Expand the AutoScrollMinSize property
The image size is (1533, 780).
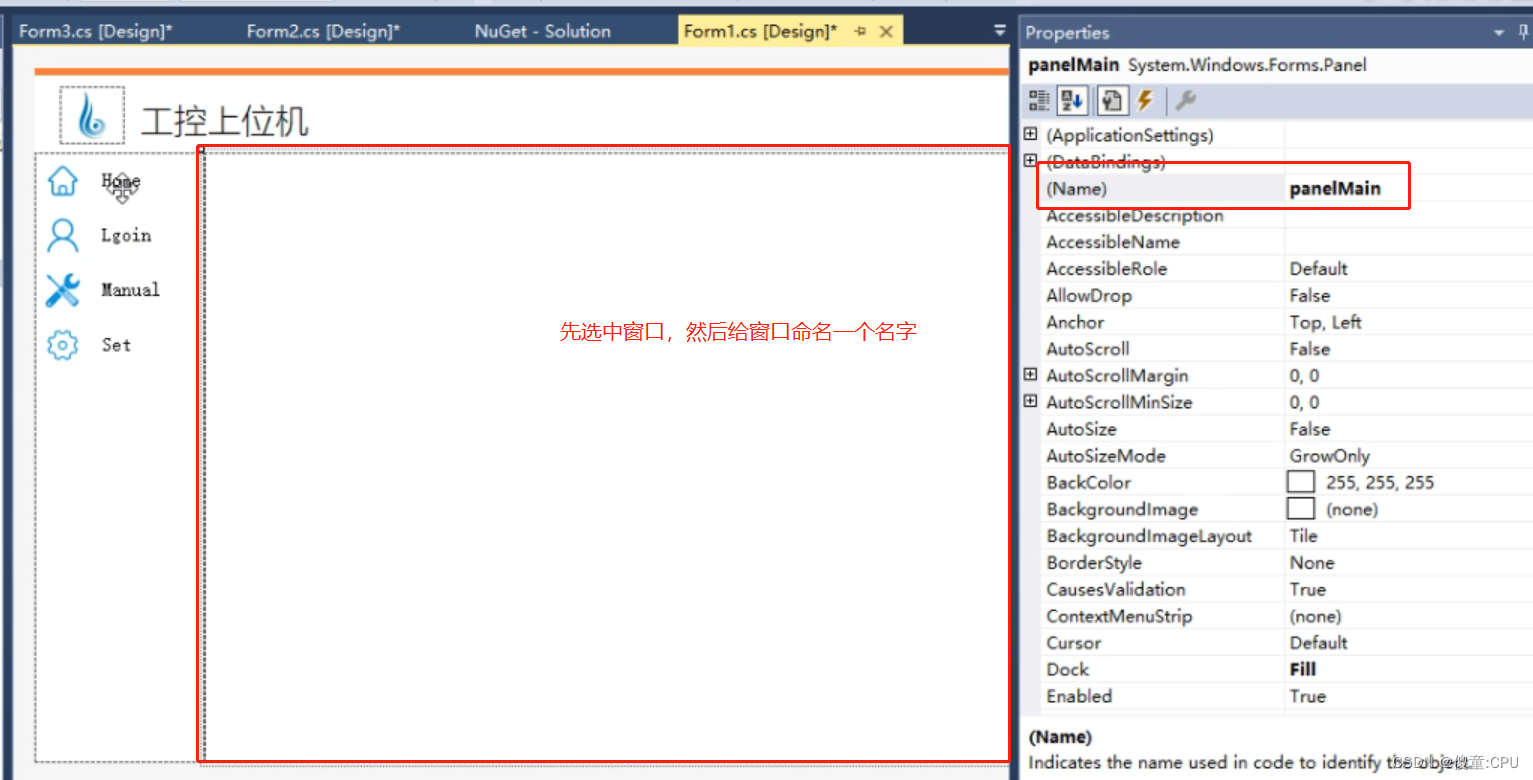[x=1031, y=402]
